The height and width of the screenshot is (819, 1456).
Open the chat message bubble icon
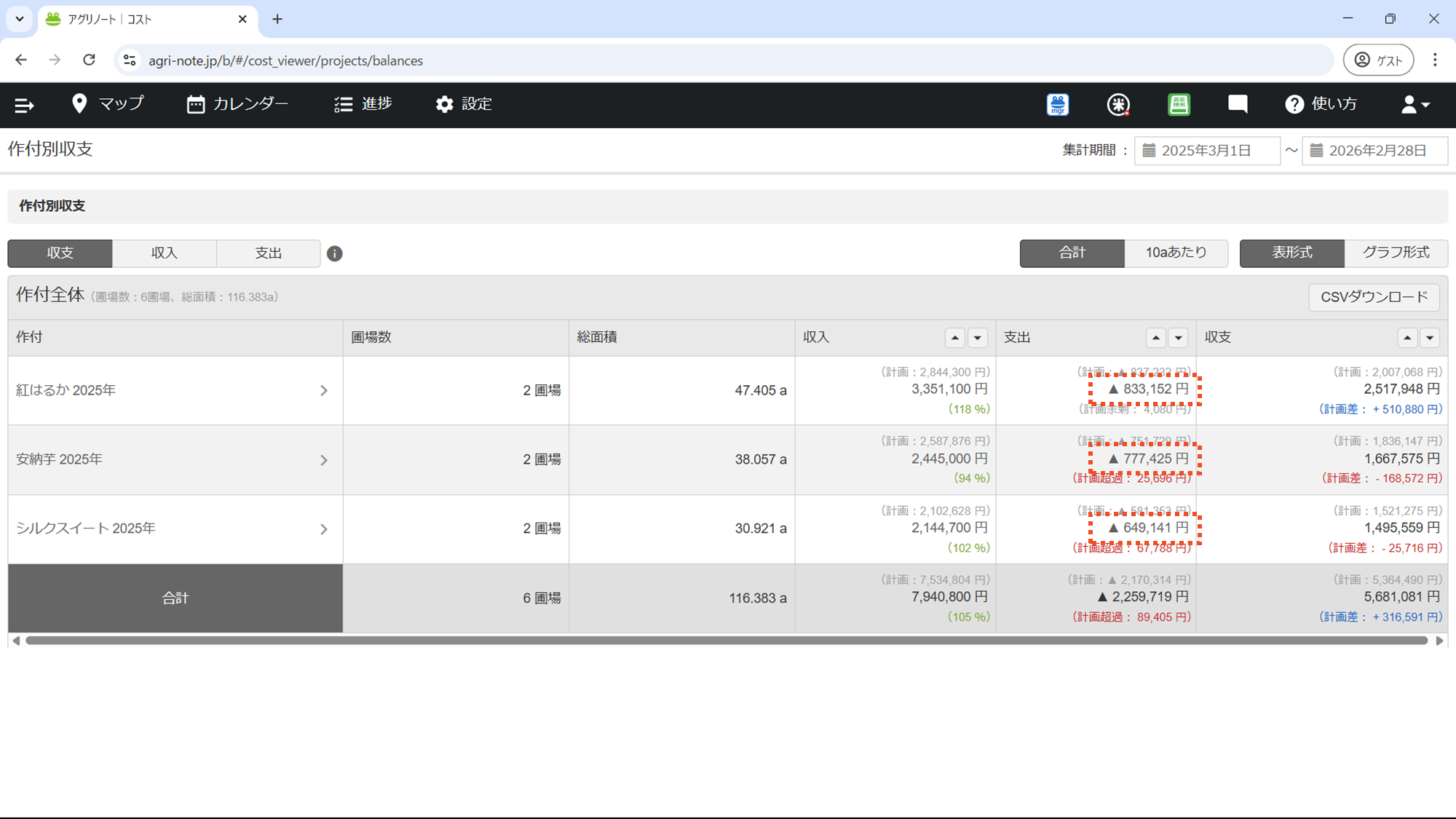[1238, 104]
